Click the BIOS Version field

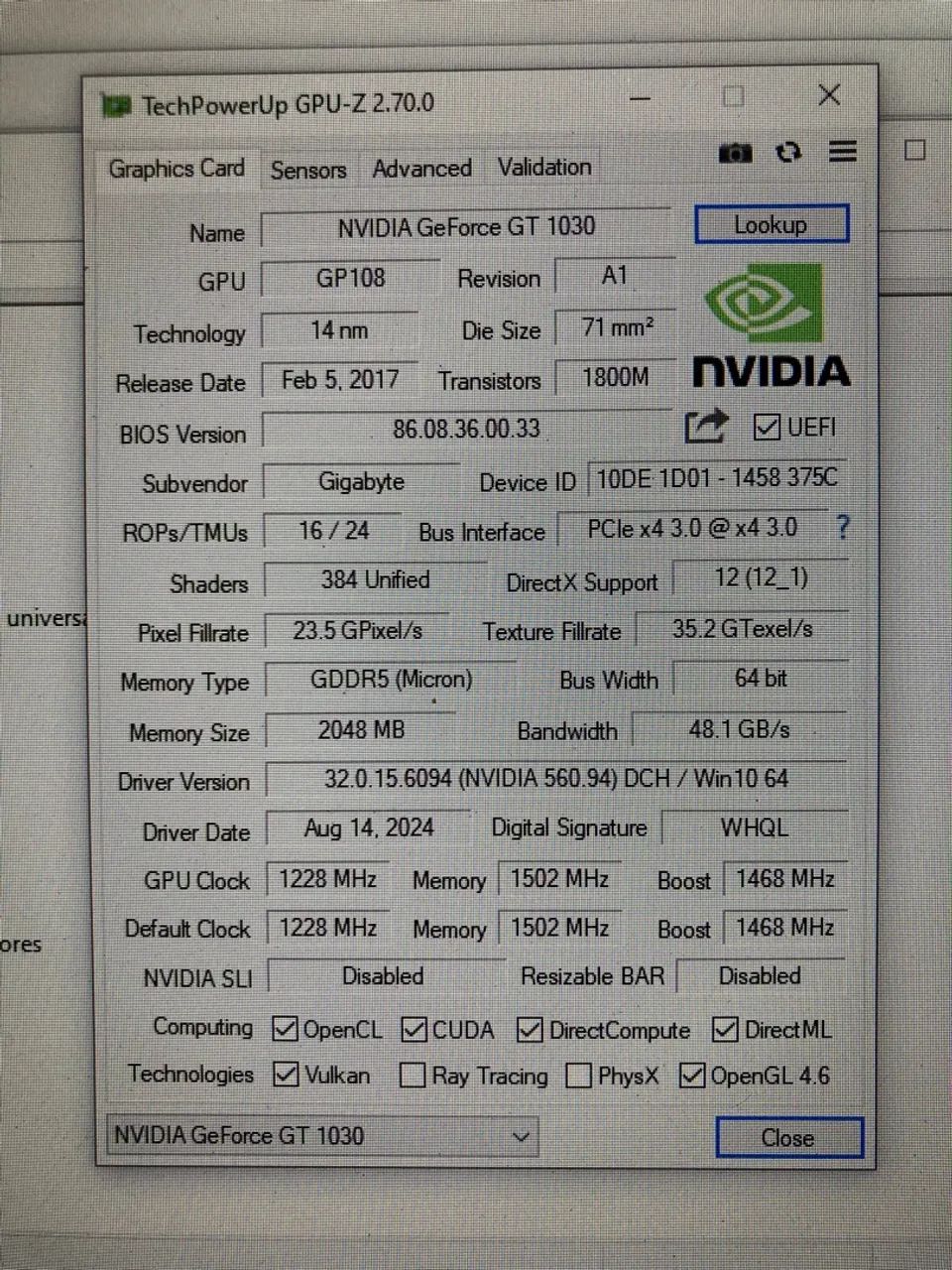466,429
